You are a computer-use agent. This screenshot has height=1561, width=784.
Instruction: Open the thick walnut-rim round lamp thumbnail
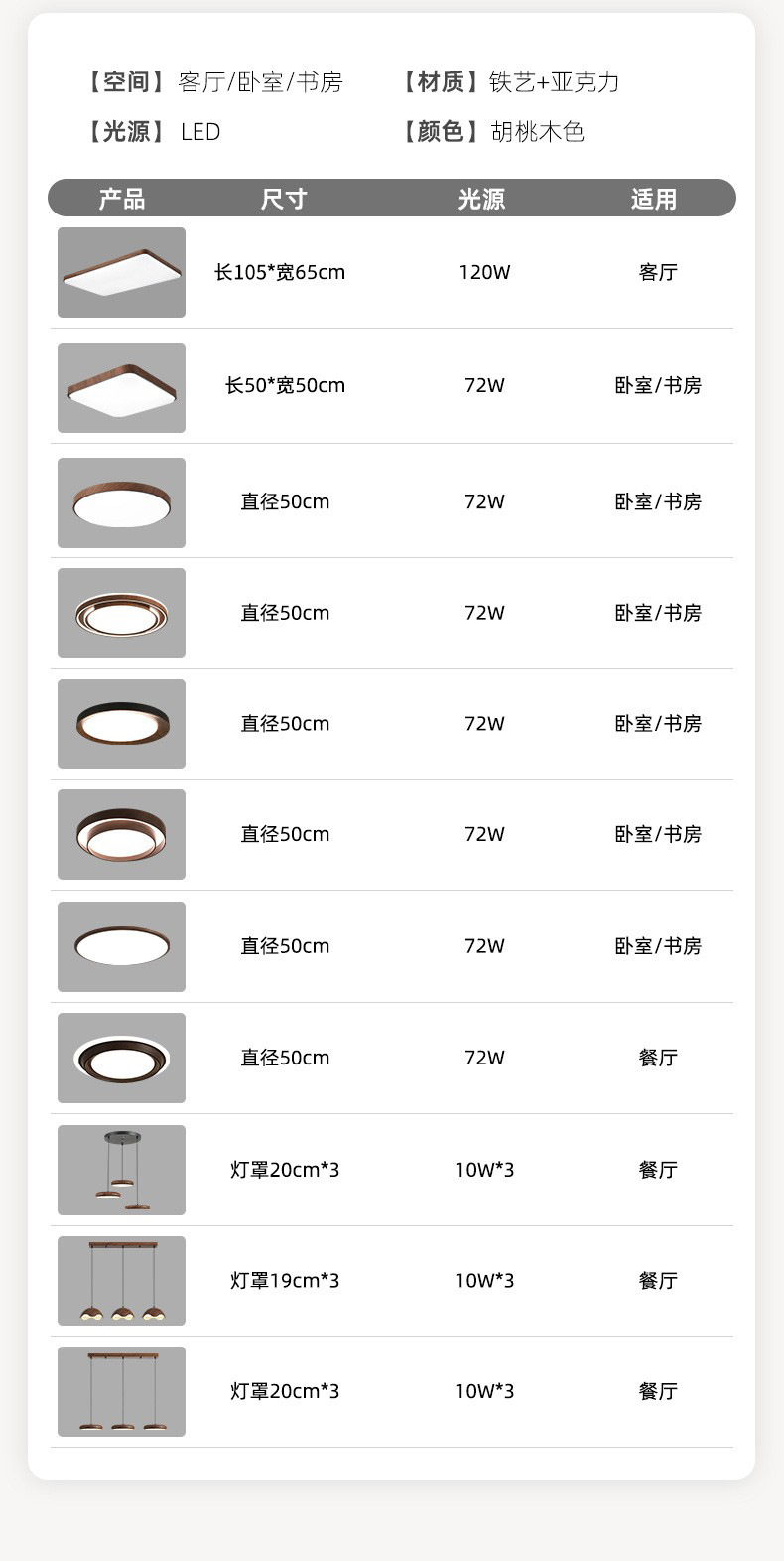121,502
